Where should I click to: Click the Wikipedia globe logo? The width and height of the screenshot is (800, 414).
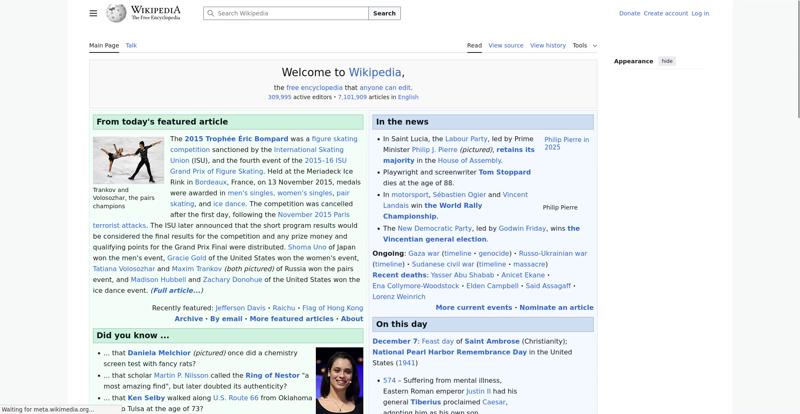coord(116,13)
